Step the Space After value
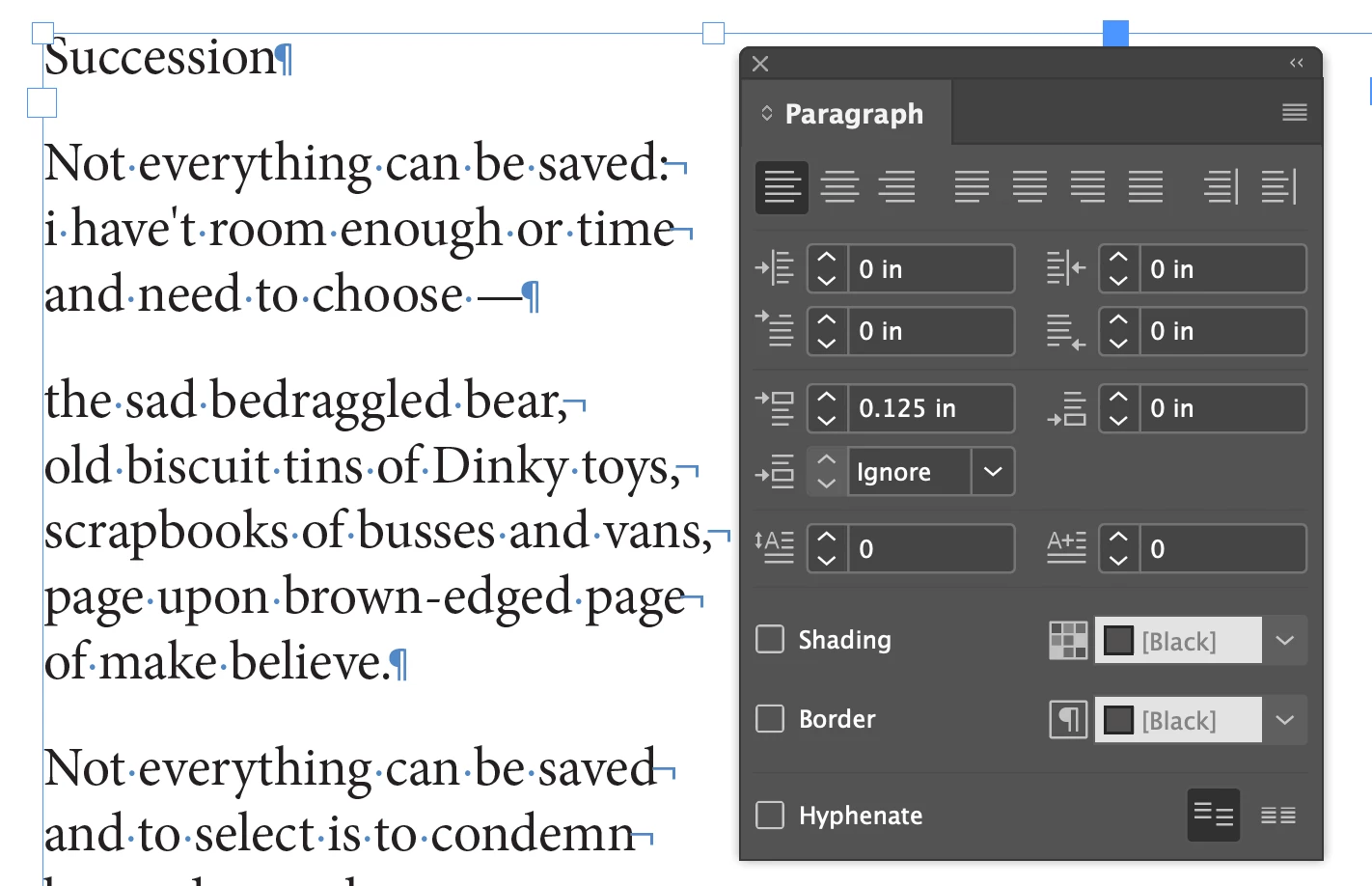Screen dimensions: 1372x886 1118,407
